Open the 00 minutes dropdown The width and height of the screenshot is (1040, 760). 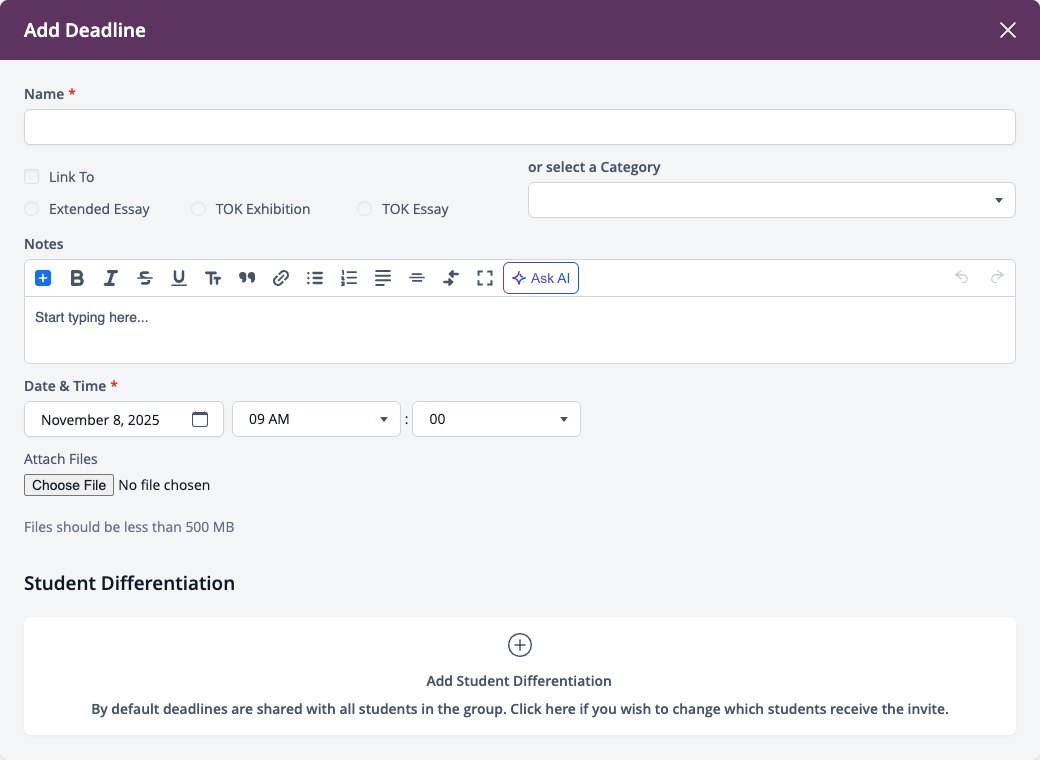[496, 419]
